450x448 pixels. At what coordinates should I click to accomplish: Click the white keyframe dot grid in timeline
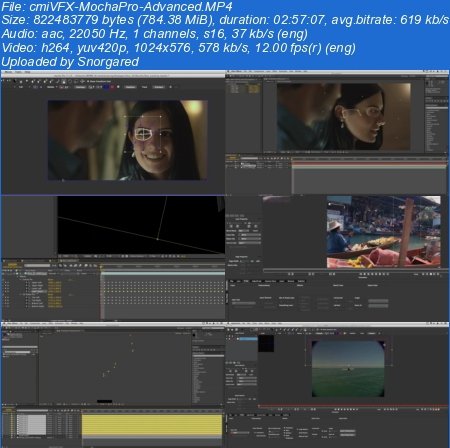click(163, 293)
